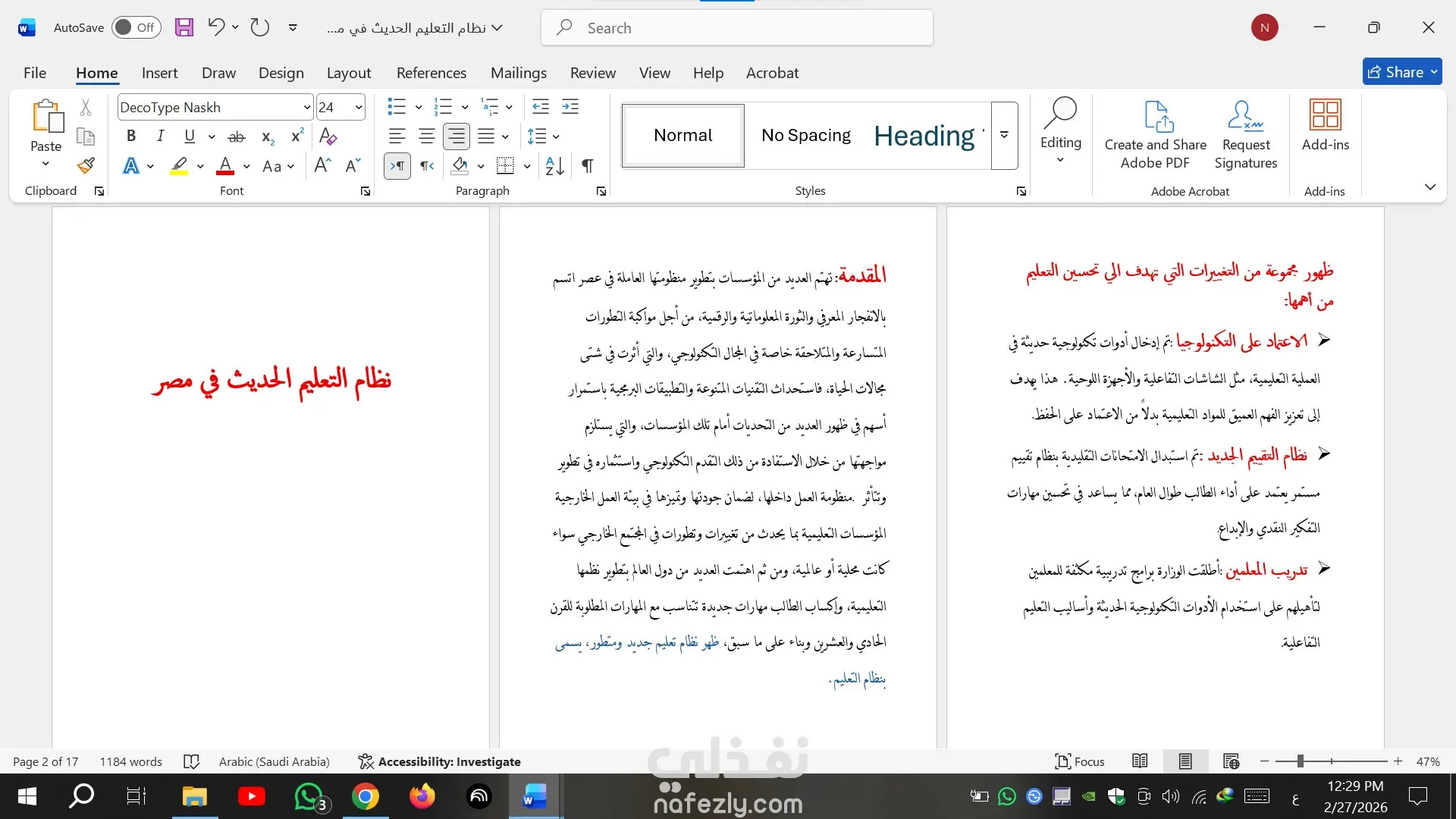Toggle Show/Hide paragraph marks
The height and width of the screenshot is (819, 1456).
[x=588, y=166]
